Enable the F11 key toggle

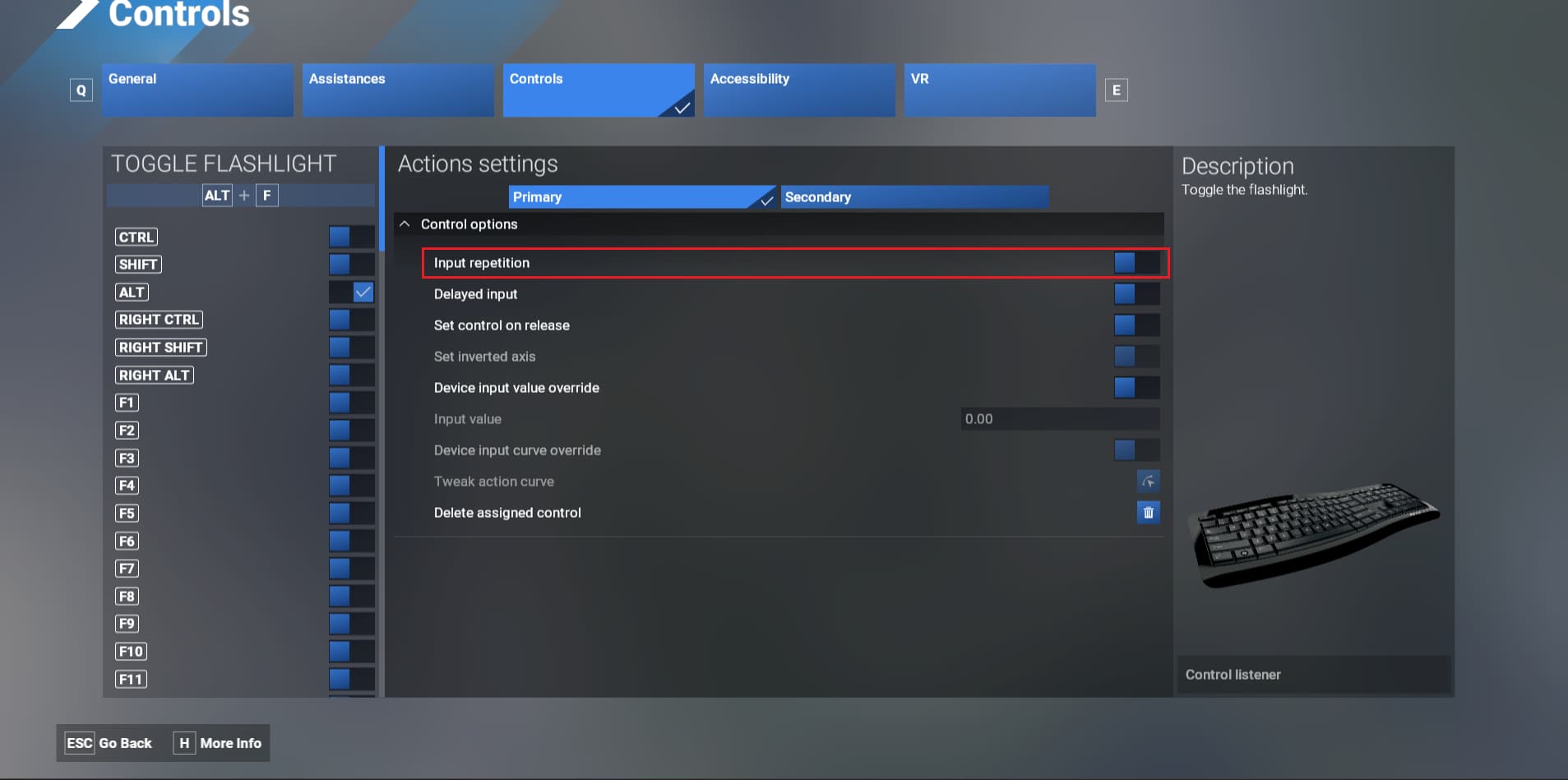pos(351,679)
